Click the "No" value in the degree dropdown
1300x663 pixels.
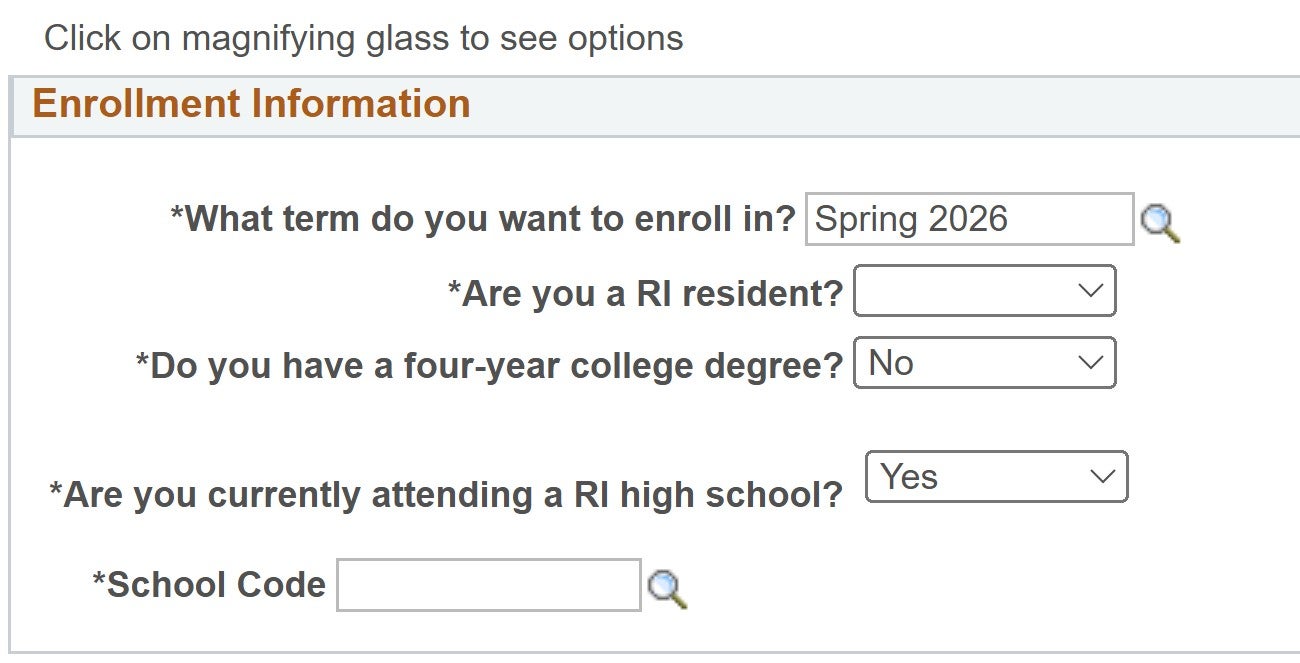891,364
